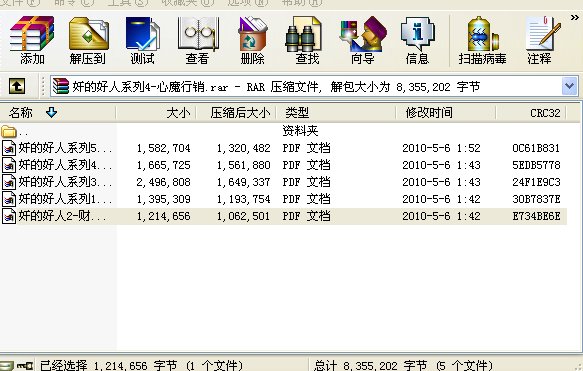The width and height of the screenshot is (583, 371).
Task: Select file name 奸的好人系列5...
Action: 65,148
